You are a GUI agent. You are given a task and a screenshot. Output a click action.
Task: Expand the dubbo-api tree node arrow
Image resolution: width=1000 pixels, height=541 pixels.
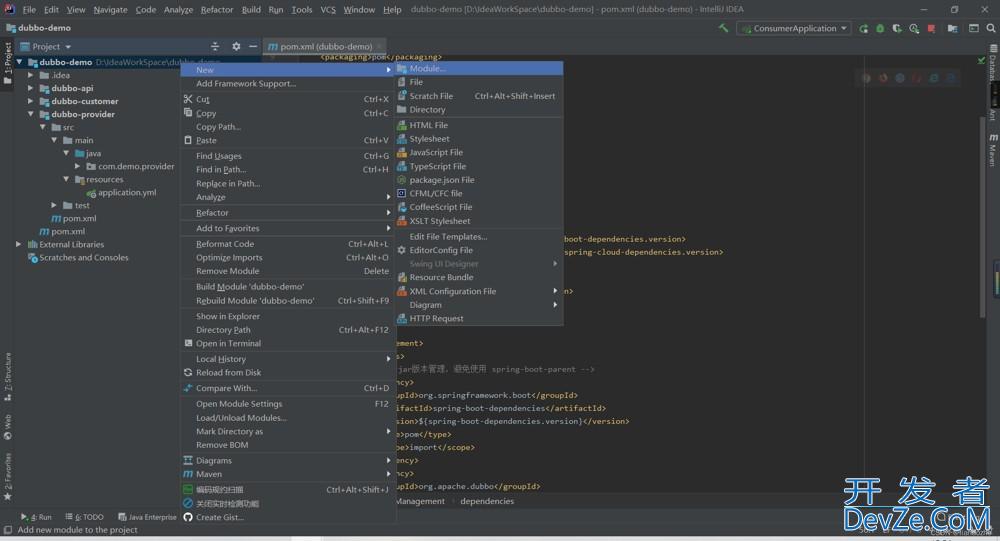coord(31,88)
